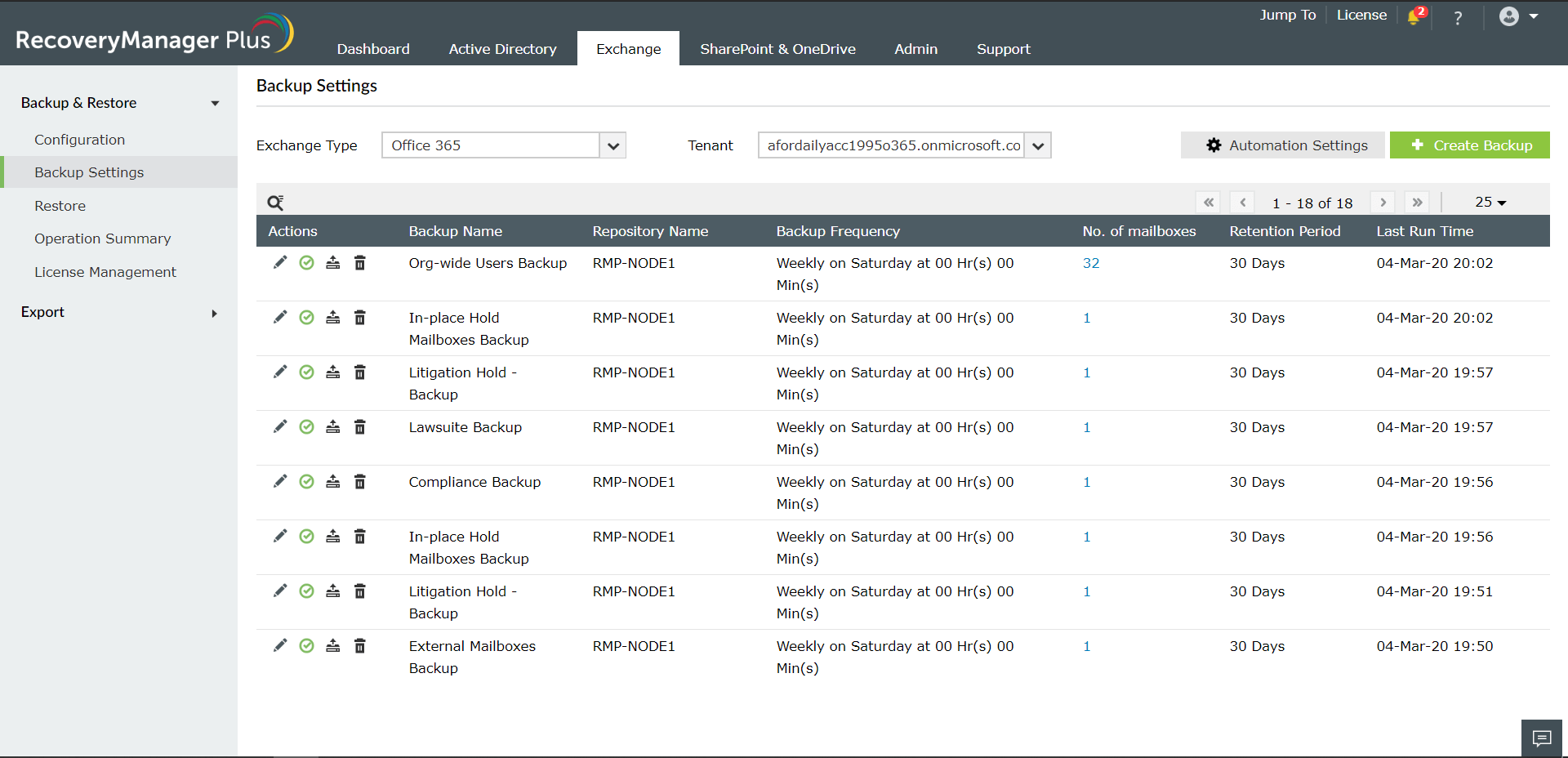This screenshot has height=758, width=1568.
Task: Jump to the first page arrow
Action: tap(1208, 202)
